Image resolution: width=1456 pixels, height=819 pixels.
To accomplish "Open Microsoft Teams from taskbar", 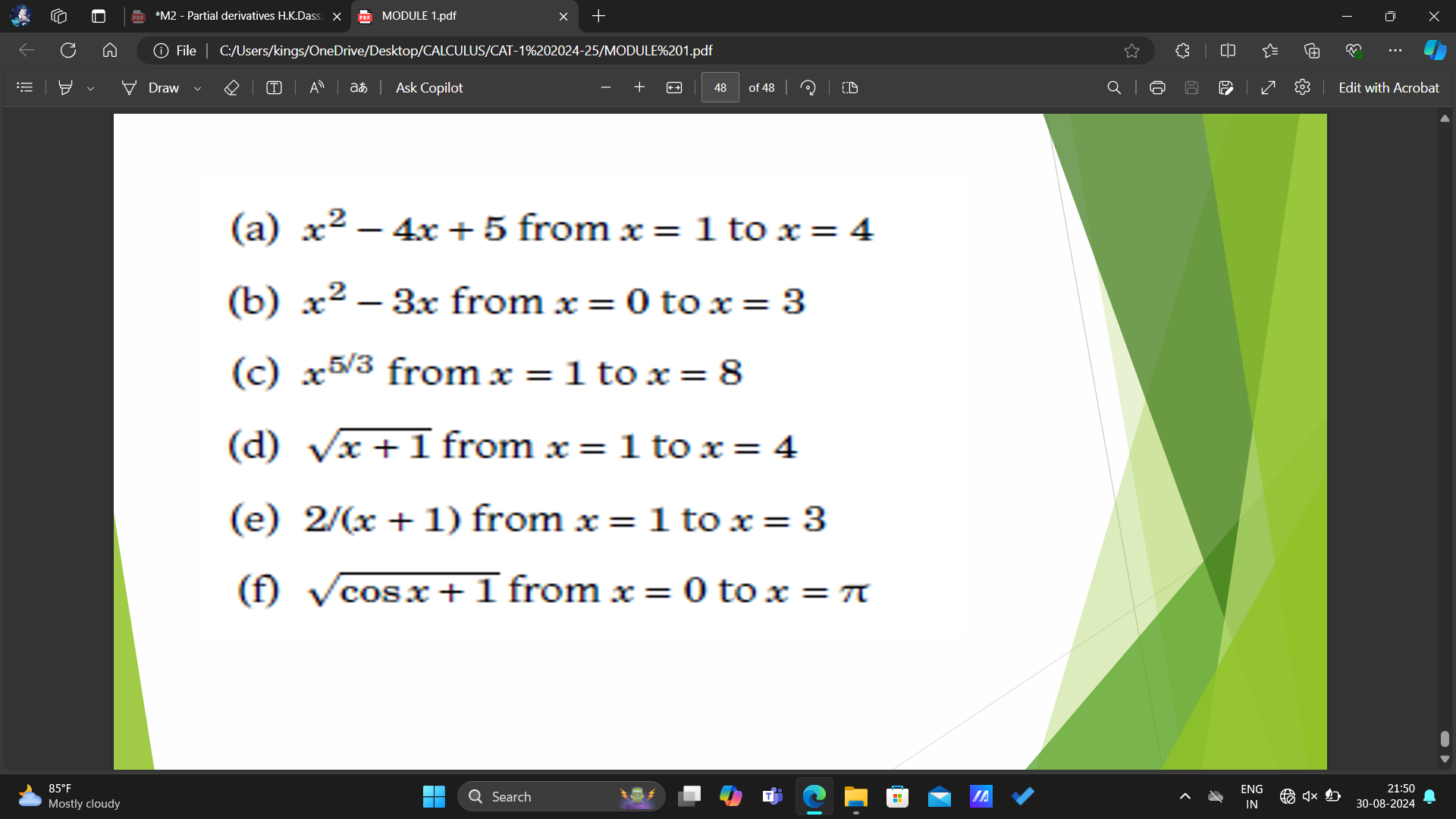I will click(772, 796).
